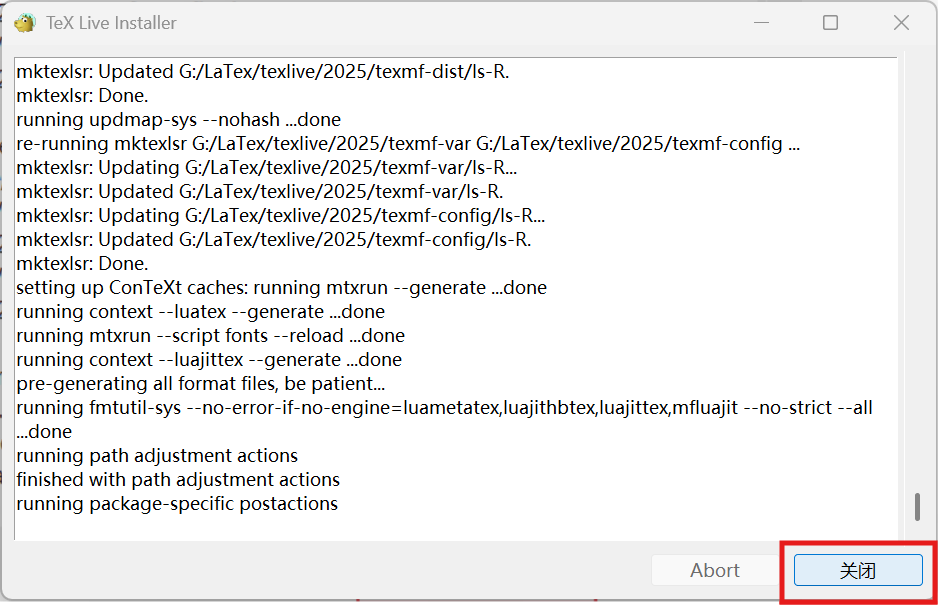
Task: Click the TeX Live Installer title bar icon
Action: pos(25,23)
